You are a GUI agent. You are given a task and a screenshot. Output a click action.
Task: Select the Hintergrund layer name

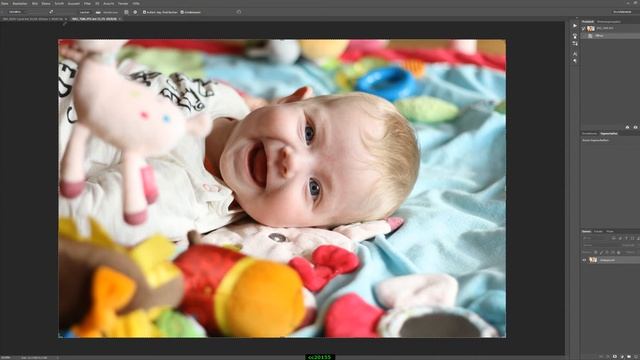607,260
